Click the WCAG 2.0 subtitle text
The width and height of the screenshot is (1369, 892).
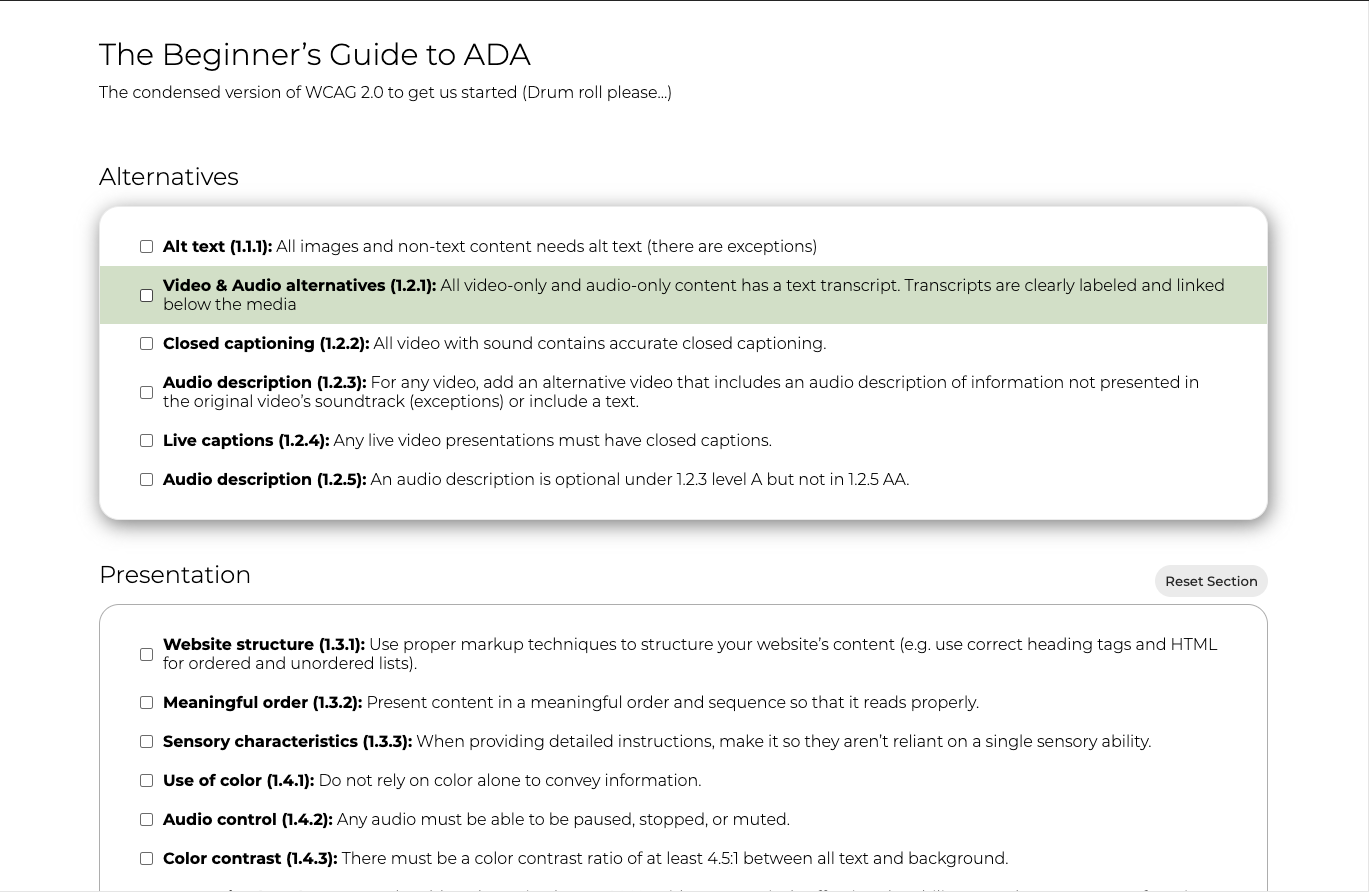click(385, 92)
